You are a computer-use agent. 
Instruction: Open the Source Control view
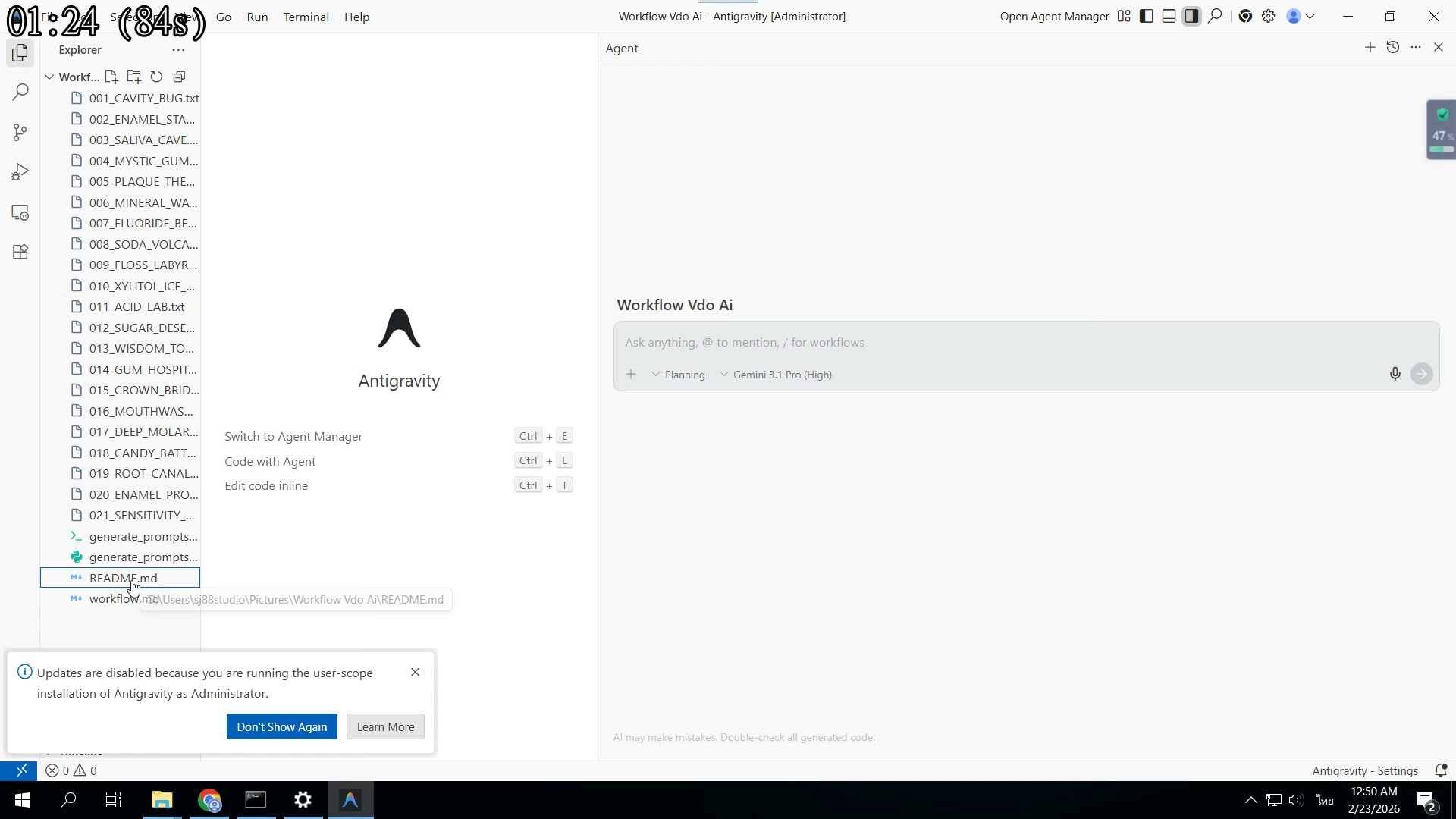[20, 133]
